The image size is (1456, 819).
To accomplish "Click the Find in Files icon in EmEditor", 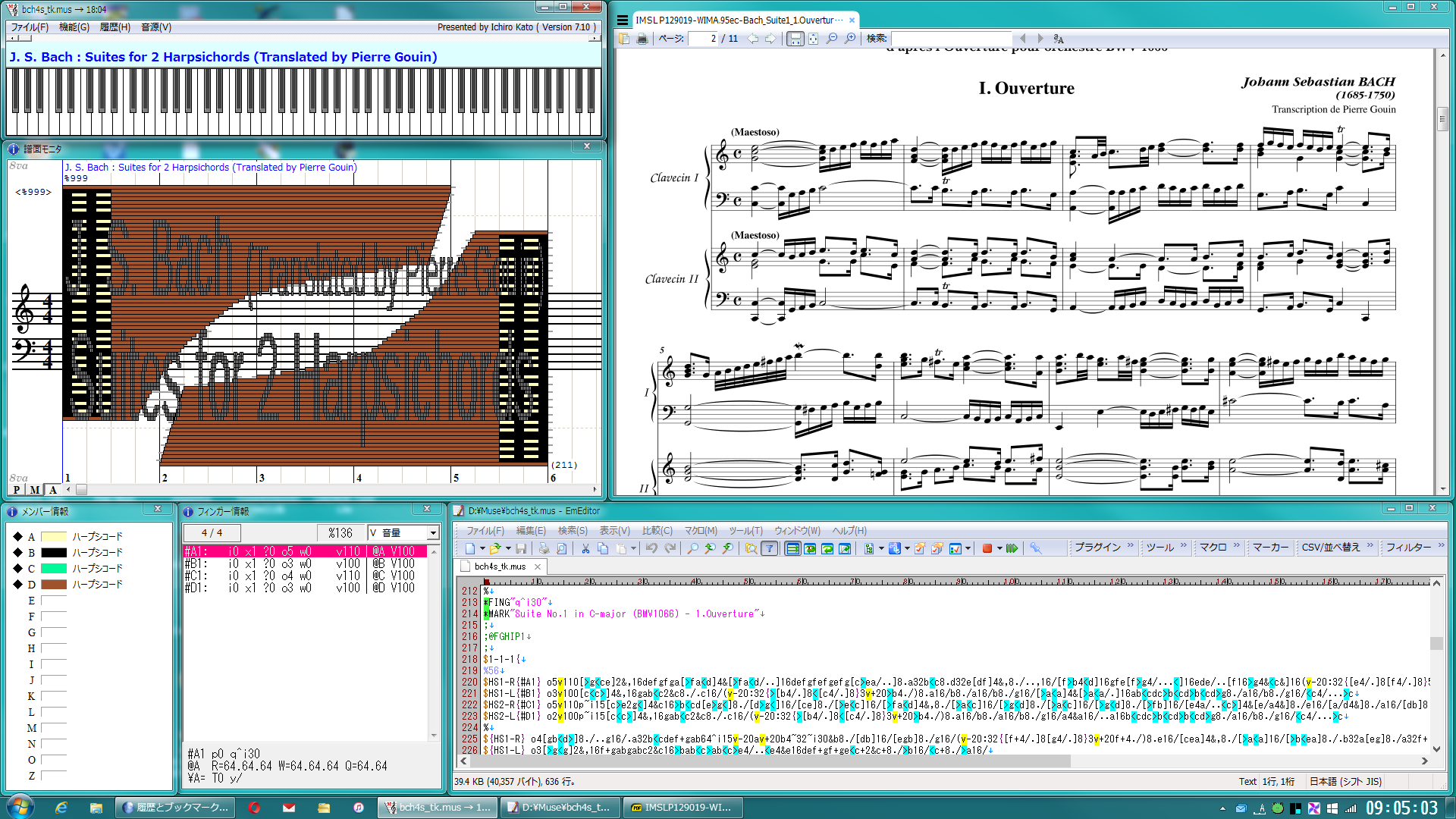I will coord(751,548).
